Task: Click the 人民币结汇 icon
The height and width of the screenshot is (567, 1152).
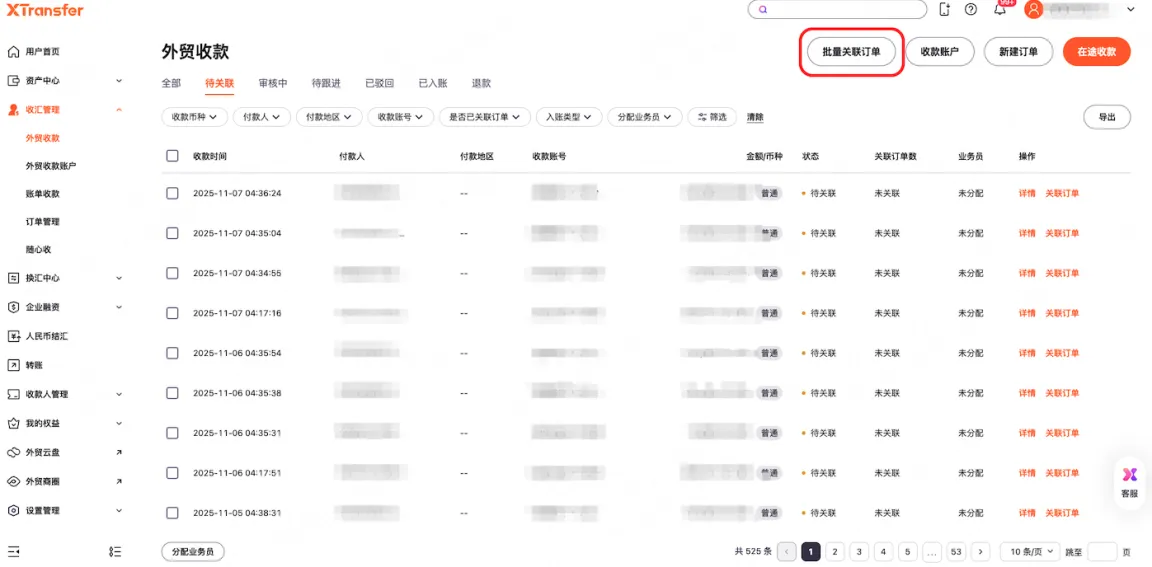Action: [12, 336]
